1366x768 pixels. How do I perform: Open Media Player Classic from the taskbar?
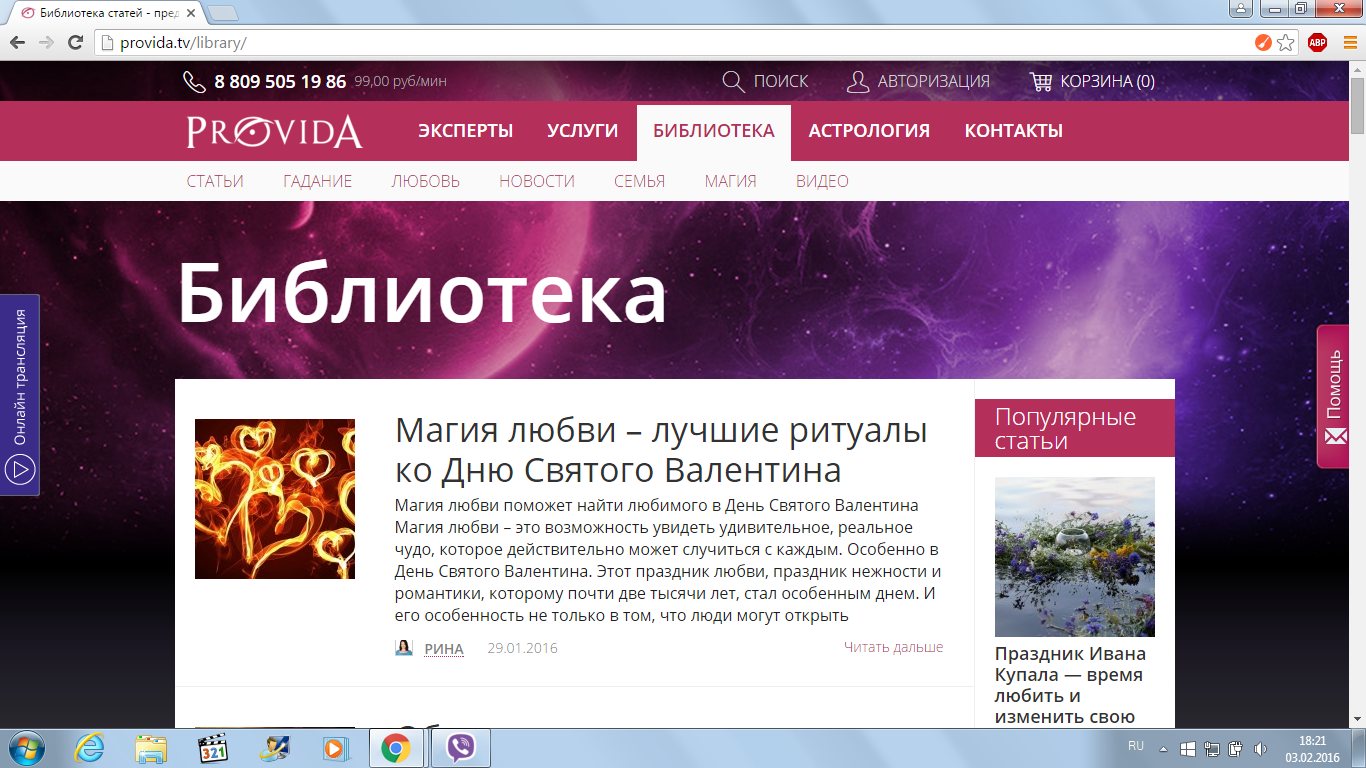pyautogui.click(x=213, y=748)
